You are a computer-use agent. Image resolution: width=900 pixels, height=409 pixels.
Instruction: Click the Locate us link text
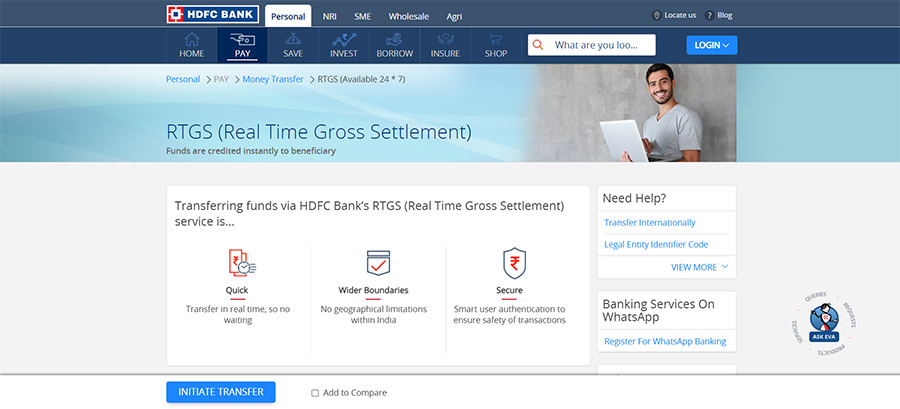tap(680, 15)
